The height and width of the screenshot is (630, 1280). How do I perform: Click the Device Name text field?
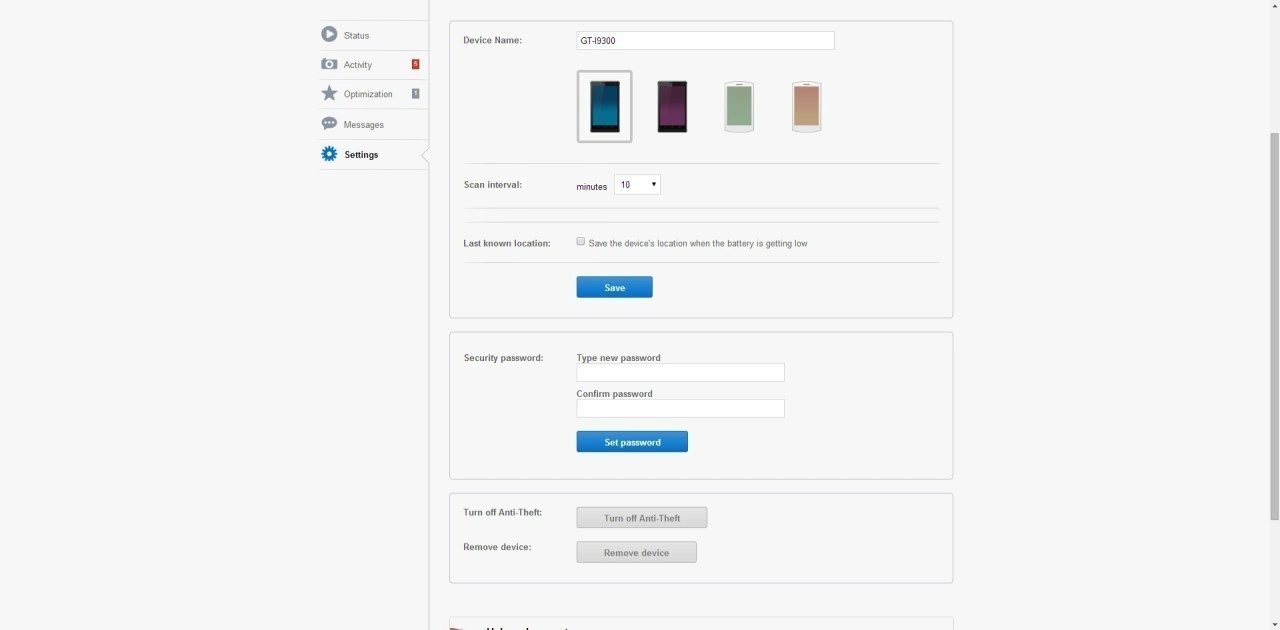pyautogui.click(x=705, y=41)
